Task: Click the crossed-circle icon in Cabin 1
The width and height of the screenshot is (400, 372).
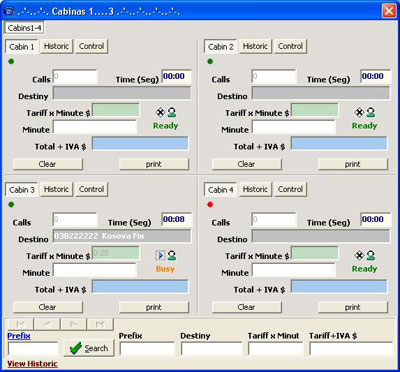Action: click(160, 113)
